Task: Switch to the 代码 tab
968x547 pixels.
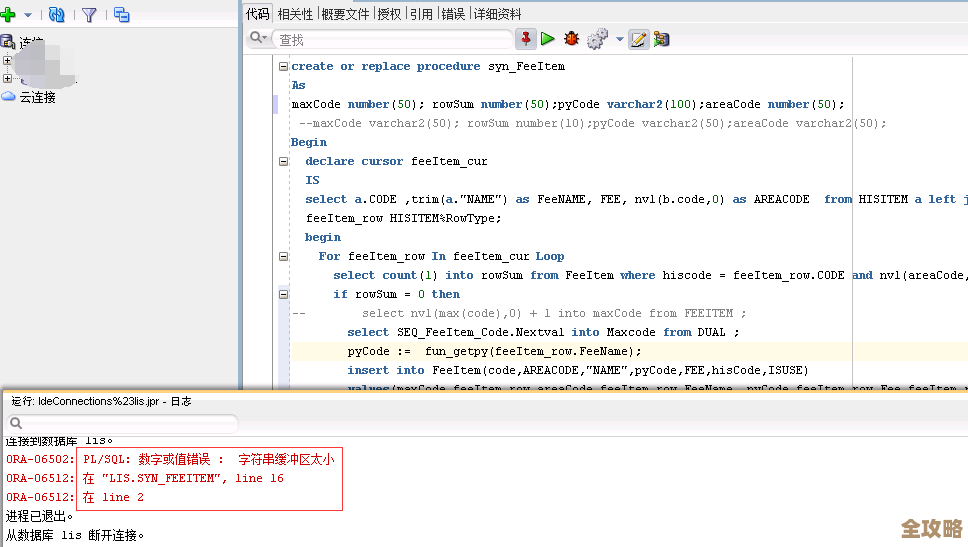Action: pyautogui.click(x=258, y=14)
